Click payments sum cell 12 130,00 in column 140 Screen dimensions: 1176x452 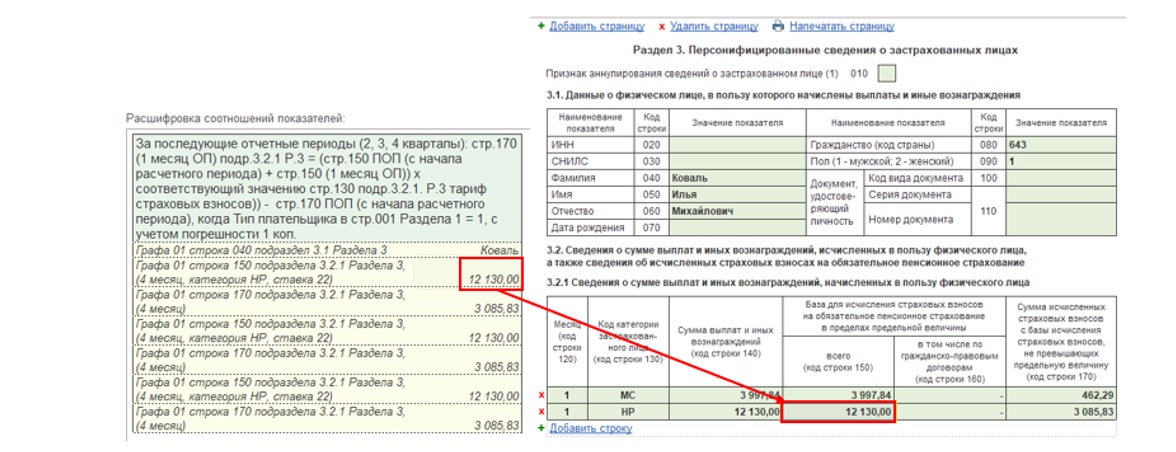pos(725,412)
